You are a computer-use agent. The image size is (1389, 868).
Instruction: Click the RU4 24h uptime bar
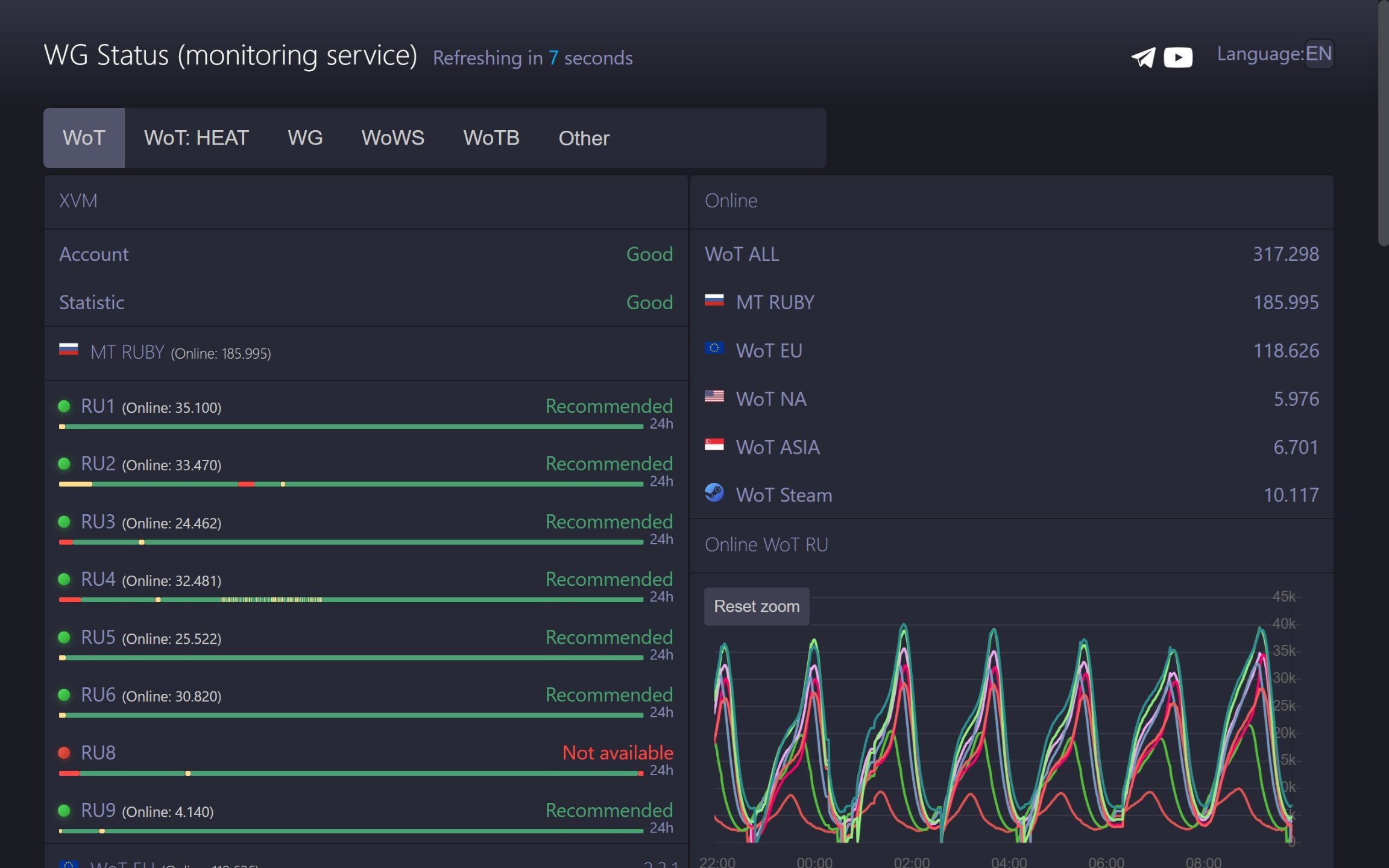coord(351,600)
